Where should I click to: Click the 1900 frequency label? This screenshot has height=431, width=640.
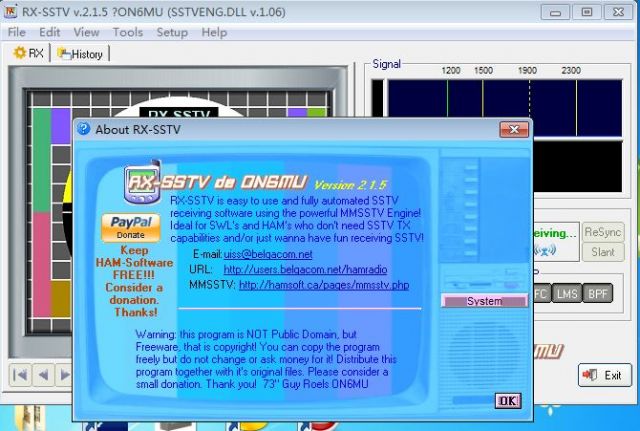[x=527, y=71]
